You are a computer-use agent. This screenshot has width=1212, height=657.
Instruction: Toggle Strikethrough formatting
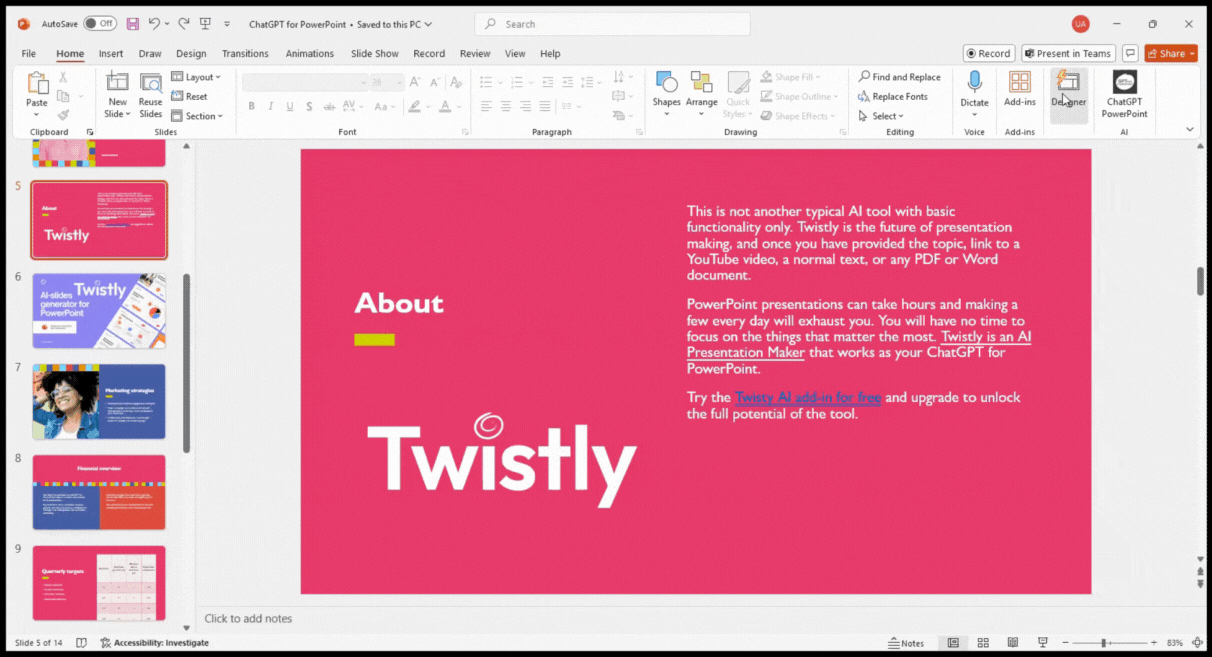(x=331, y=106)
